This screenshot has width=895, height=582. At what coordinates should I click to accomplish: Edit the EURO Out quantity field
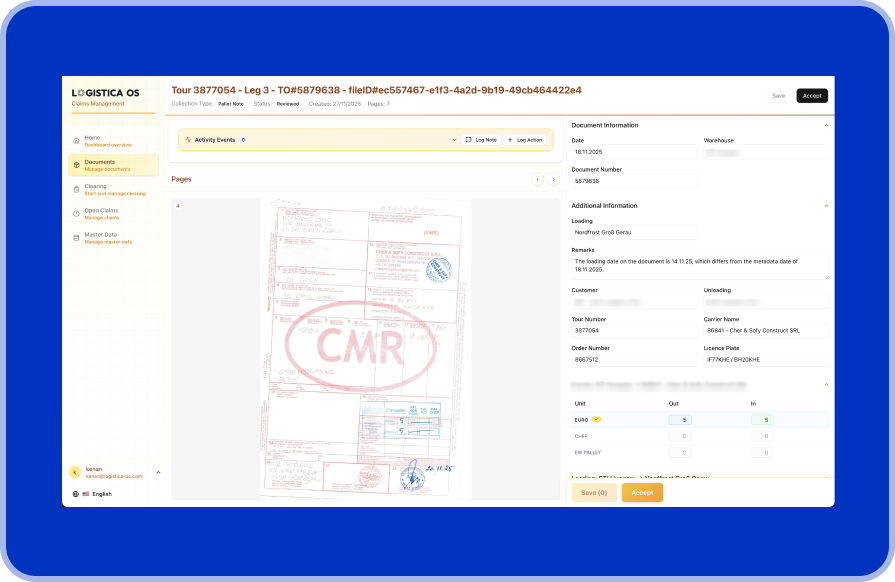point(680,420)
